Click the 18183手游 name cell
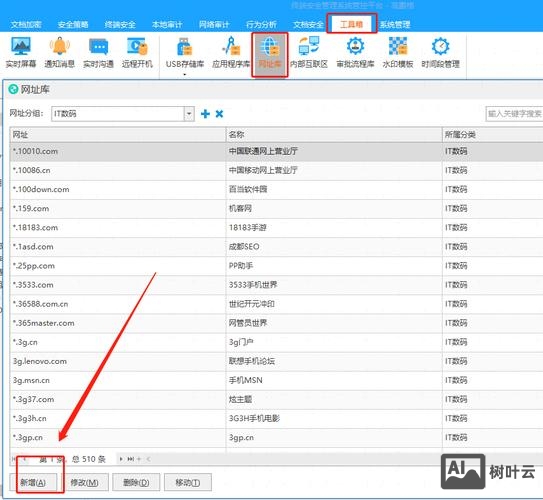 [334, 227]
